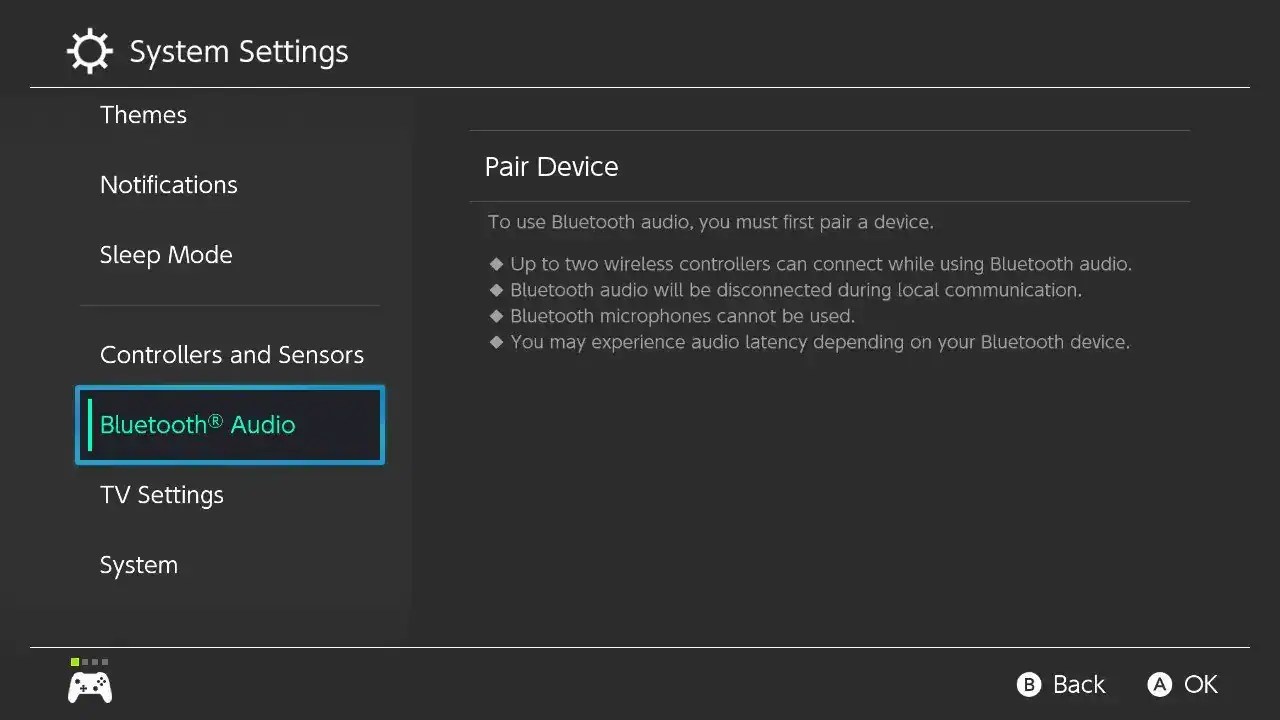
Task: Click the teal selection outline around Bluetooth Audio
Action: tap(229, 389)
